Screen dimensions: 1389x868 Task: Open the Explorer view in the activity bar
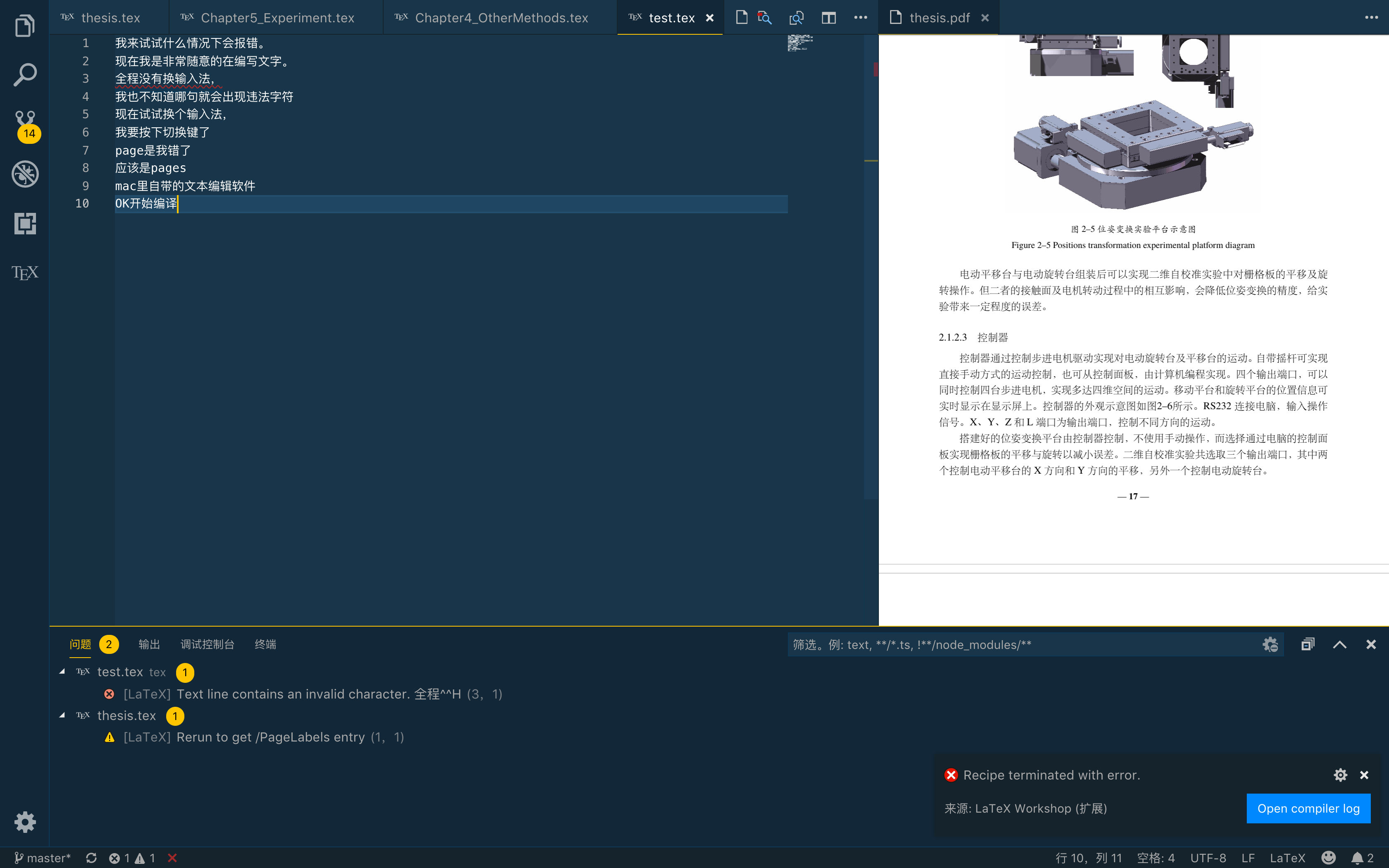click(x=24, y=26)
